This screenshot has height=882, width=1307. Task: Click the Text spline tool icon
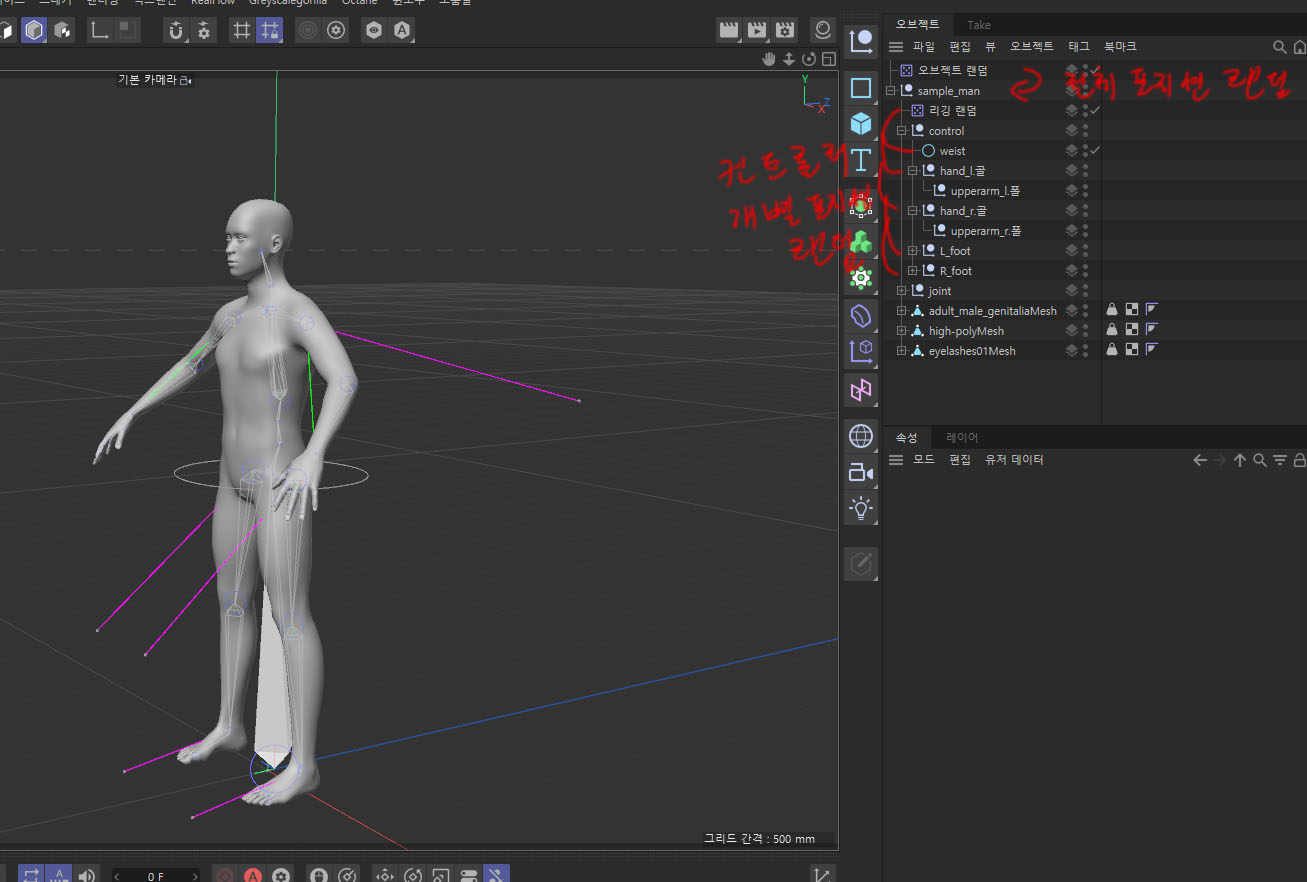(860, 160)
